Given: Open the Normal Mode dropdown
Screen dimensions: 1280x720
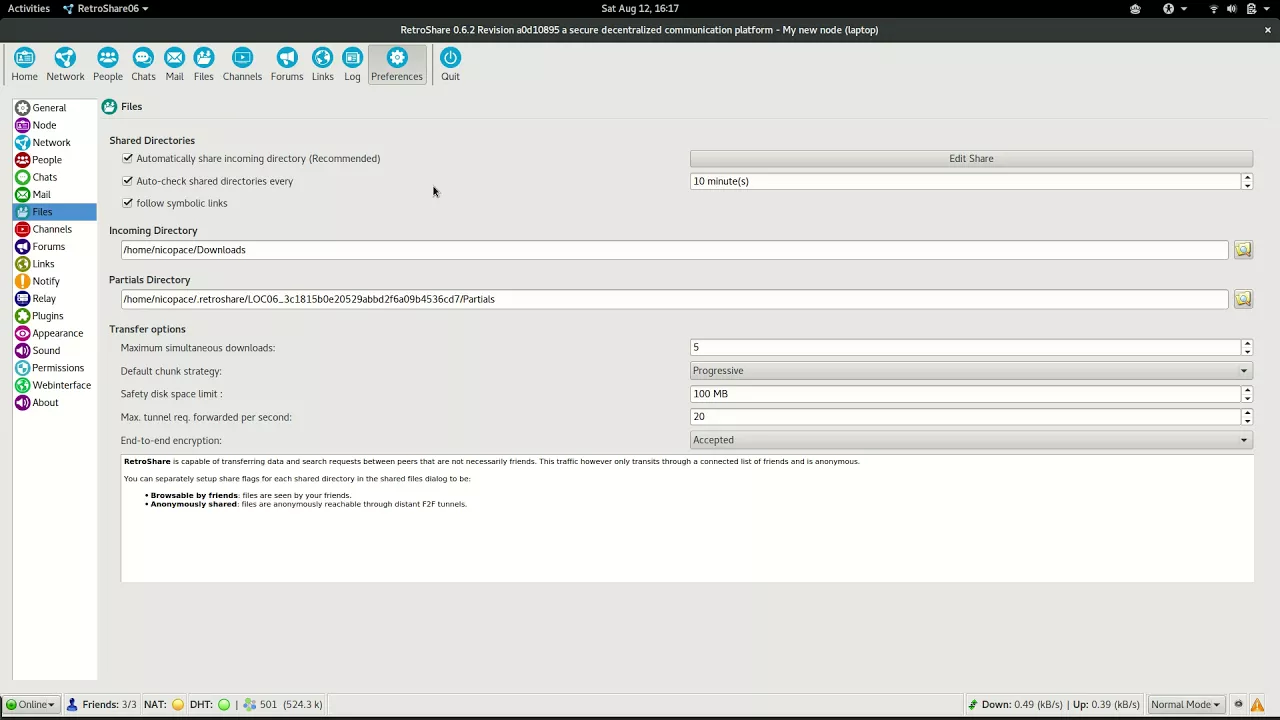Looking at the screenshot, I should point(1185,704).
